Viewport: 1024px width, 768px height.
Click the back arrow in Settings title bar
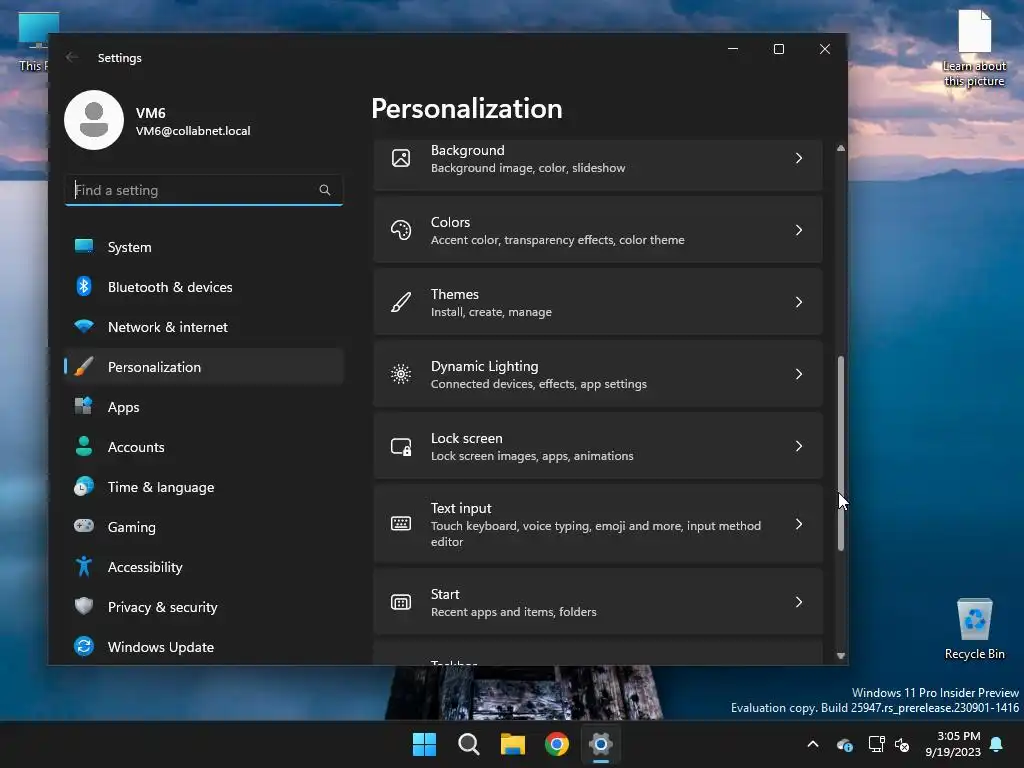click(x=72, y=57)
